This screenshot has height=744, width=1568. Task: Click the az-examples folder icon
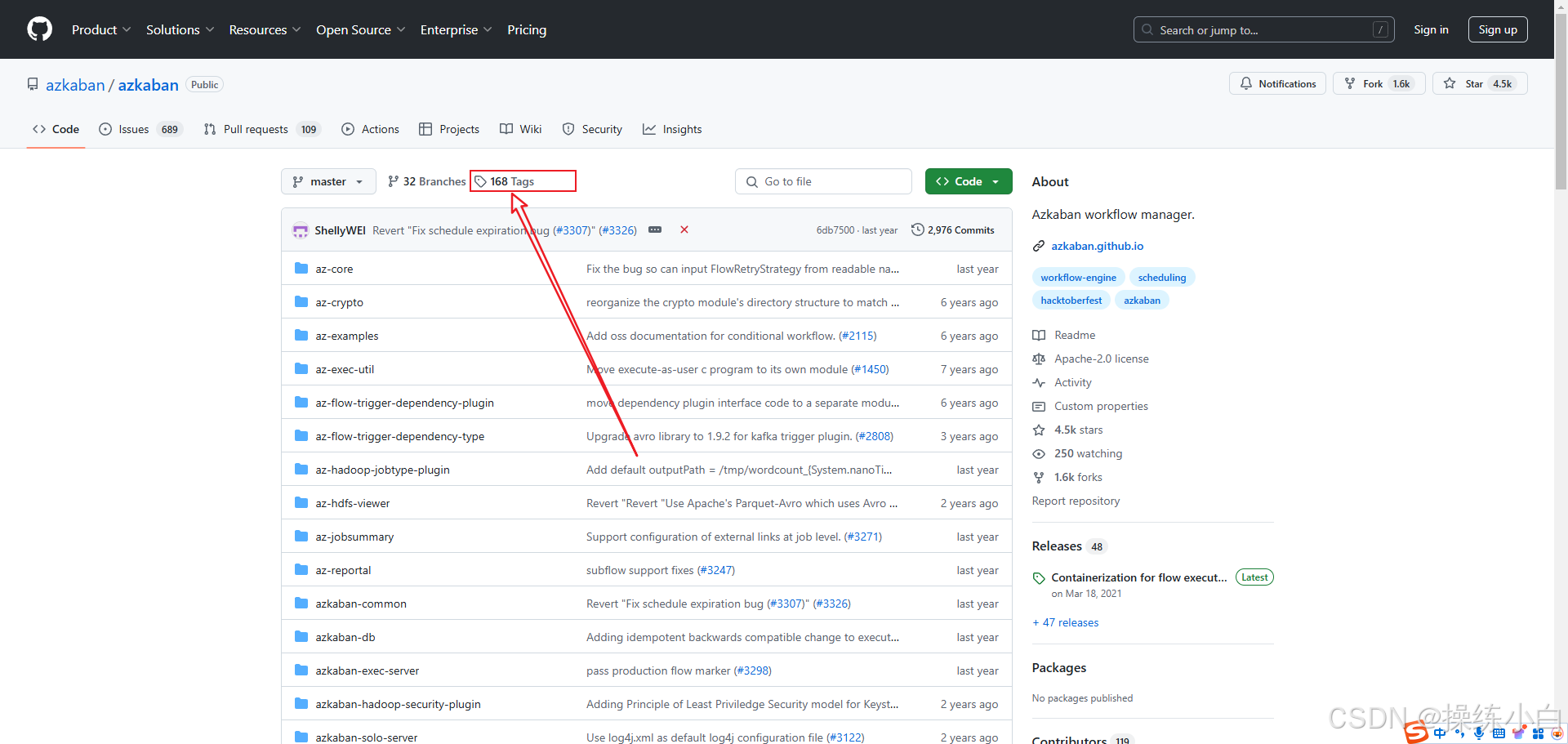[x=301, y=336]
